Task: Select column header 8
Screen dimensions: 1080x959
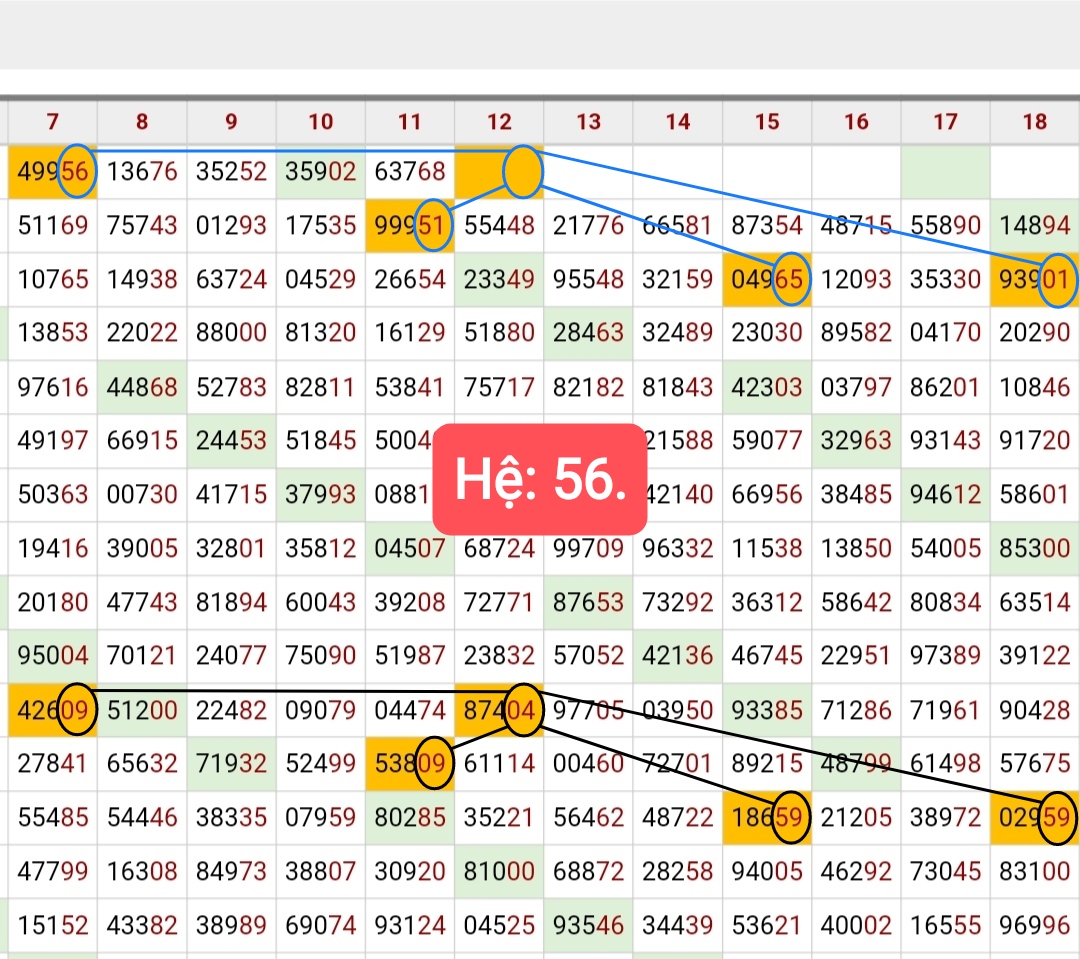Action: coord(142,122)
